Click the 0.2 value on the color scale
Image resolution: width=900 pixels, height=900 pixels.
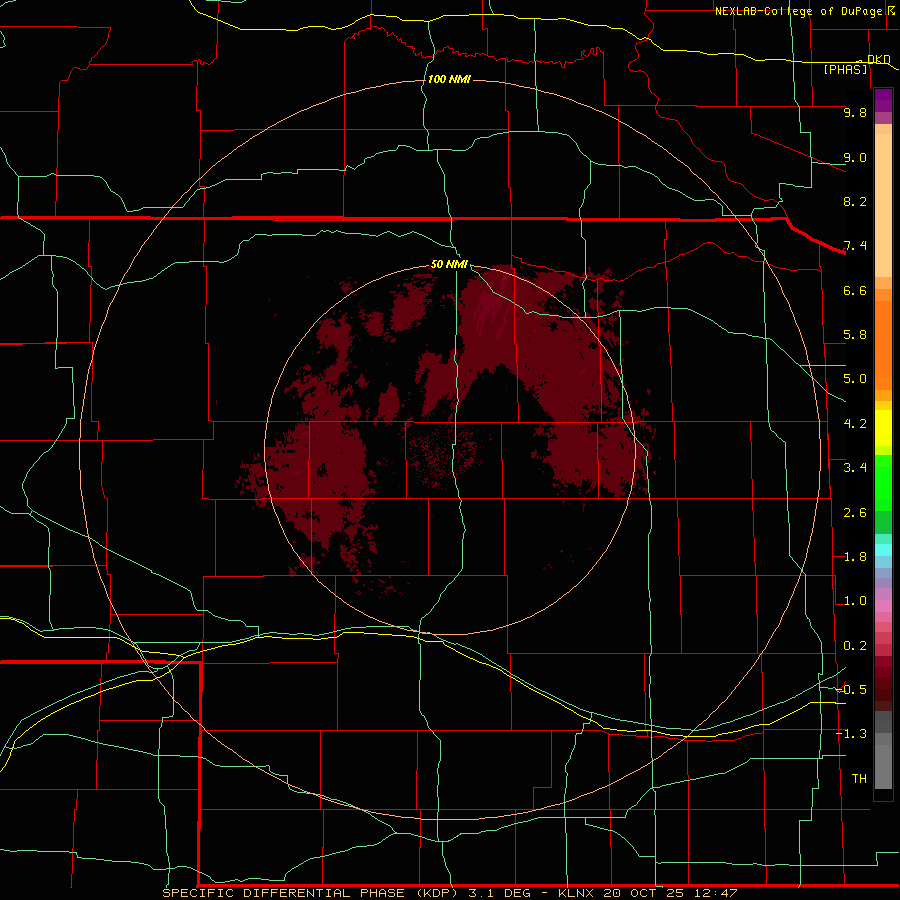pyautogui.click(x=855, y=646)
